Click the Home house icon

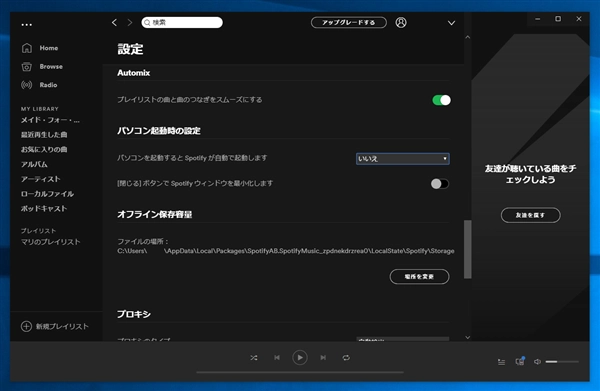[27, 48]
